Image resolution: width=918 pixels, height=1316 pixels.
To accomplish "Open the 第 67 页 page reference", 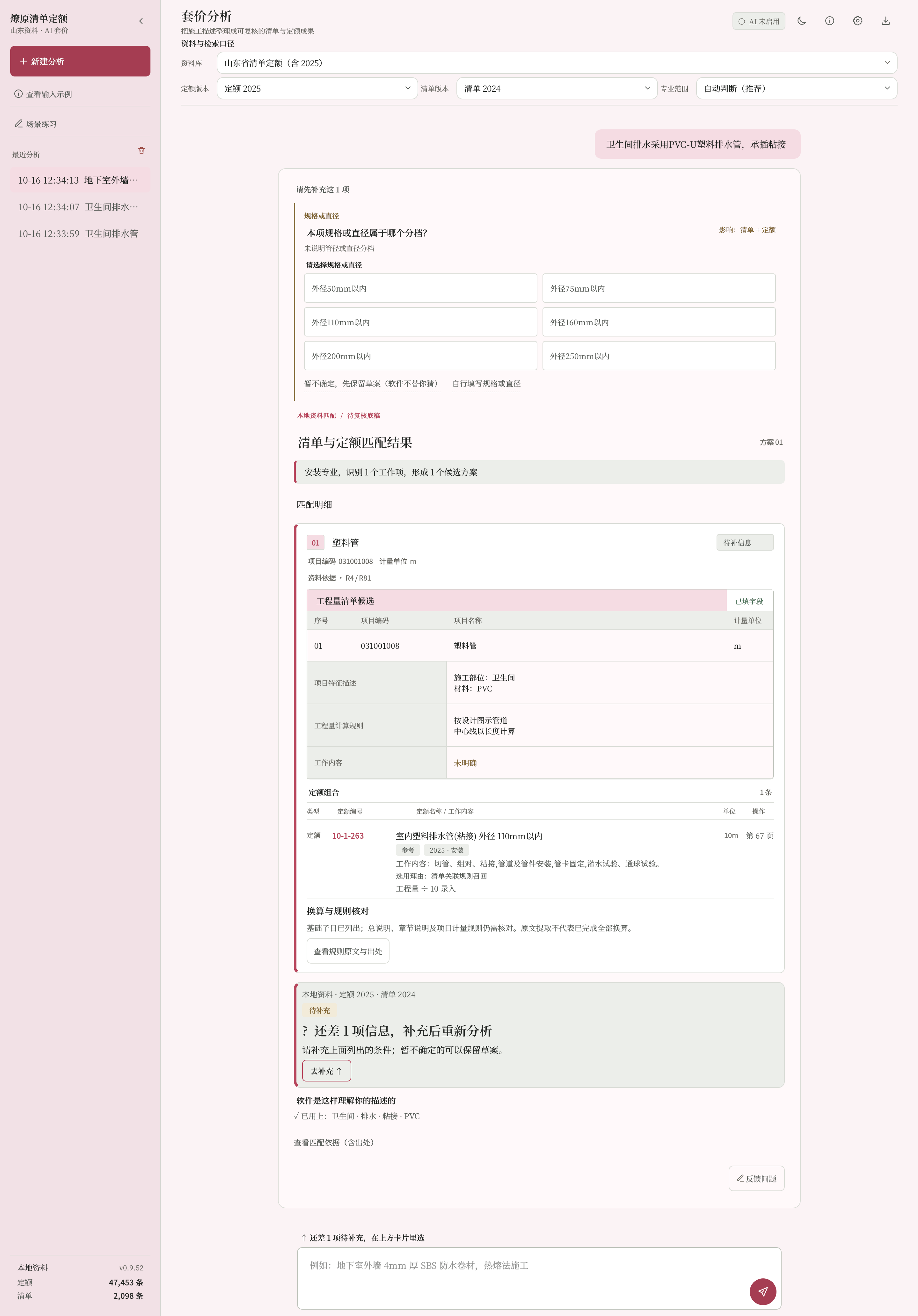I will coord(760,836).
